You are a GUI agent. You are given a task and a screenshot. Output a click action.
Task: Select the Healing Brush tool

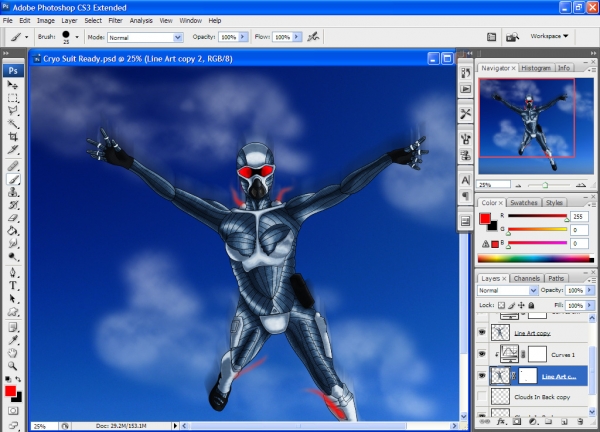click(x=13, y=166)
